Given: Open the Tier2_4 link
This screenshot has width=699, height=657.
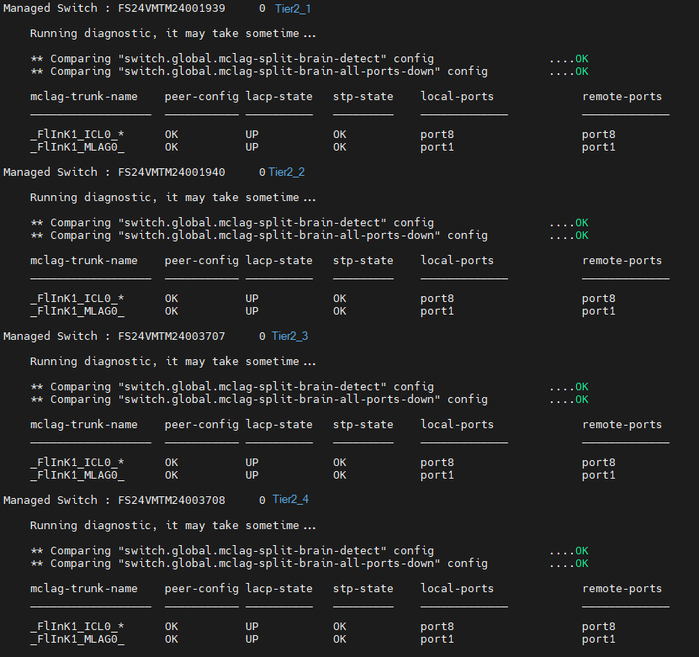Looking at the screenshot, I should 290,500.
